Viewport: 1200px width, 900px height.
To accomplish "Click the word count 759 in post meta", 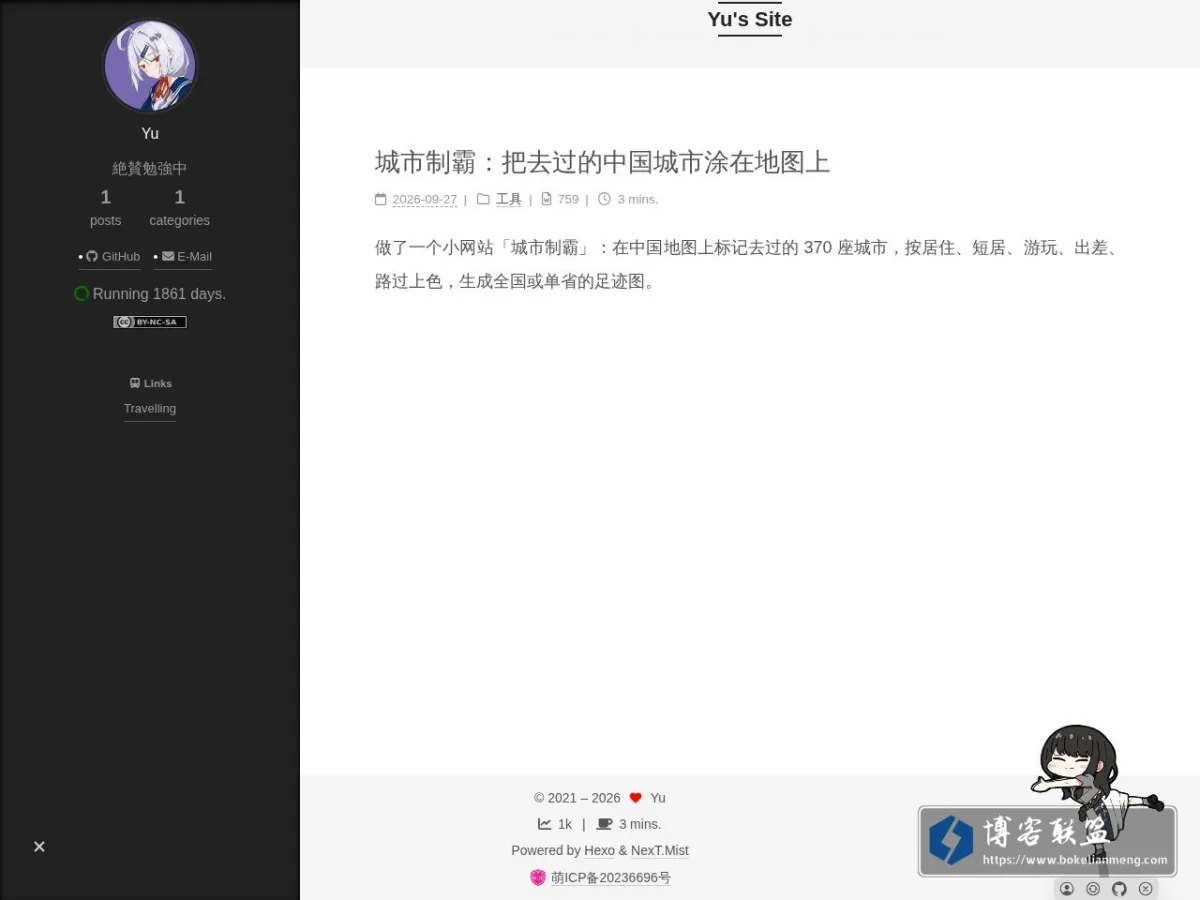I will pos(568,200).
